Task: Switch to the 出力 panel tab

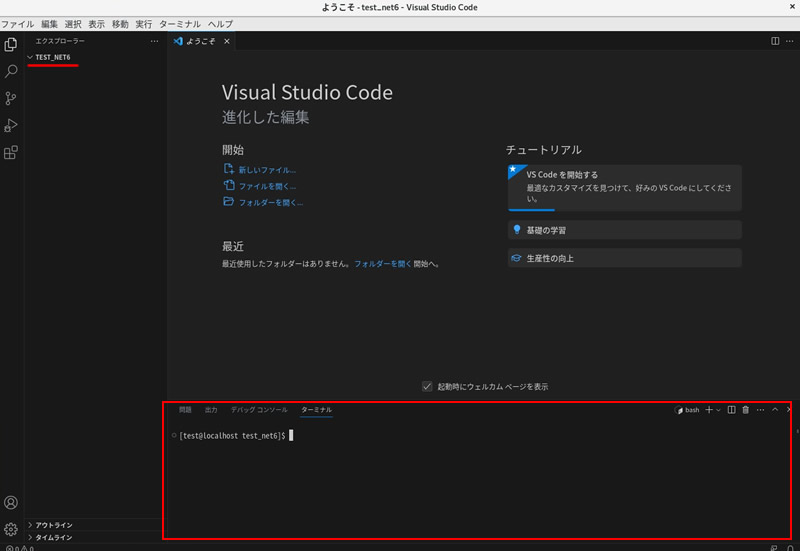Action: 211,410
